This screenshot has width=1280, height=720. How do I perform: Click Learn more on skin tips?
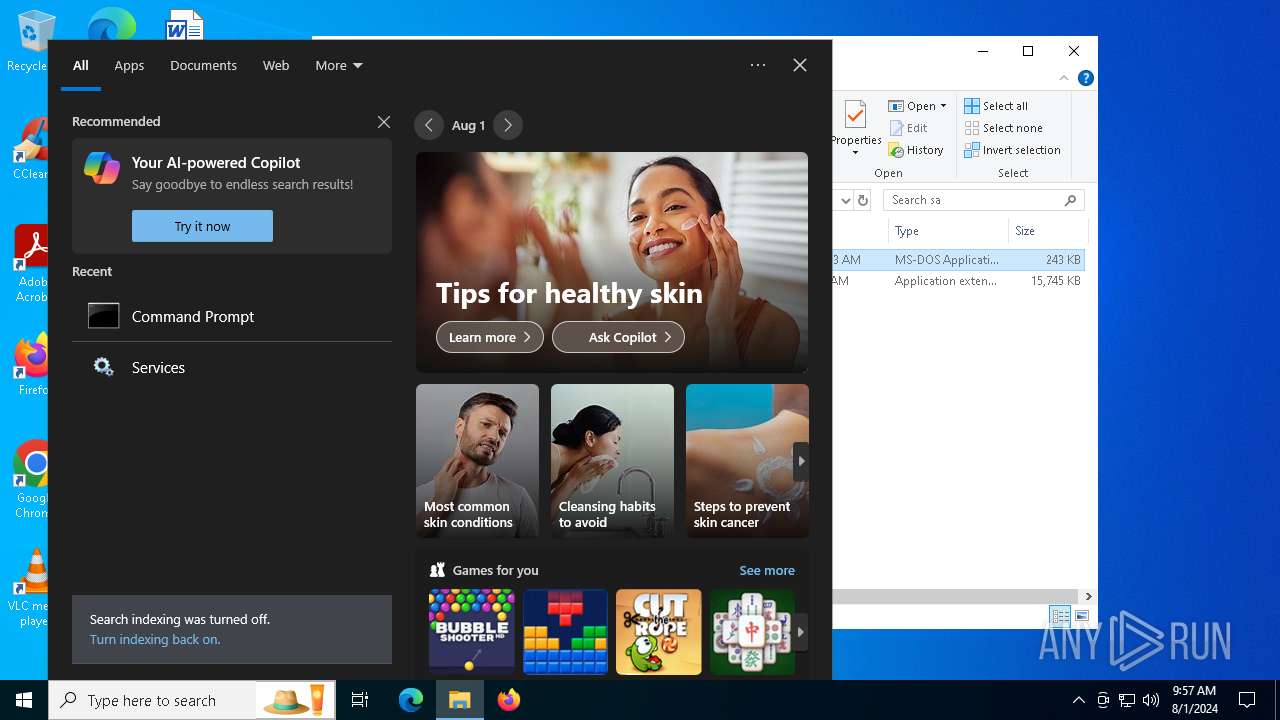[x=490, y=337]
